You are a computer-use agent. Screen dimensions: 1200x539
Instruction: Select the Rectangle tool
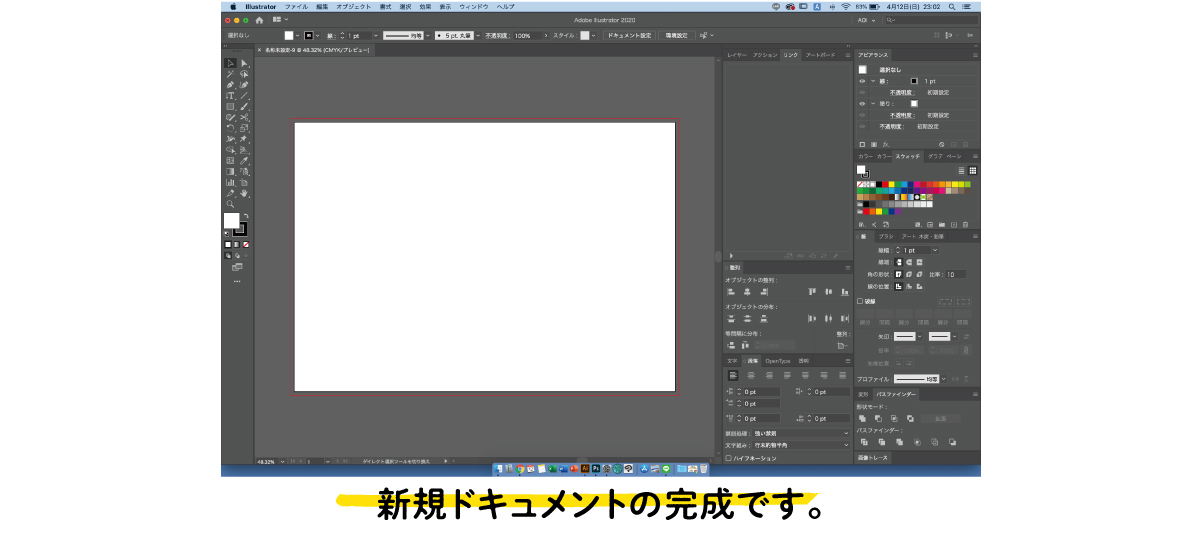click(230, 106)
